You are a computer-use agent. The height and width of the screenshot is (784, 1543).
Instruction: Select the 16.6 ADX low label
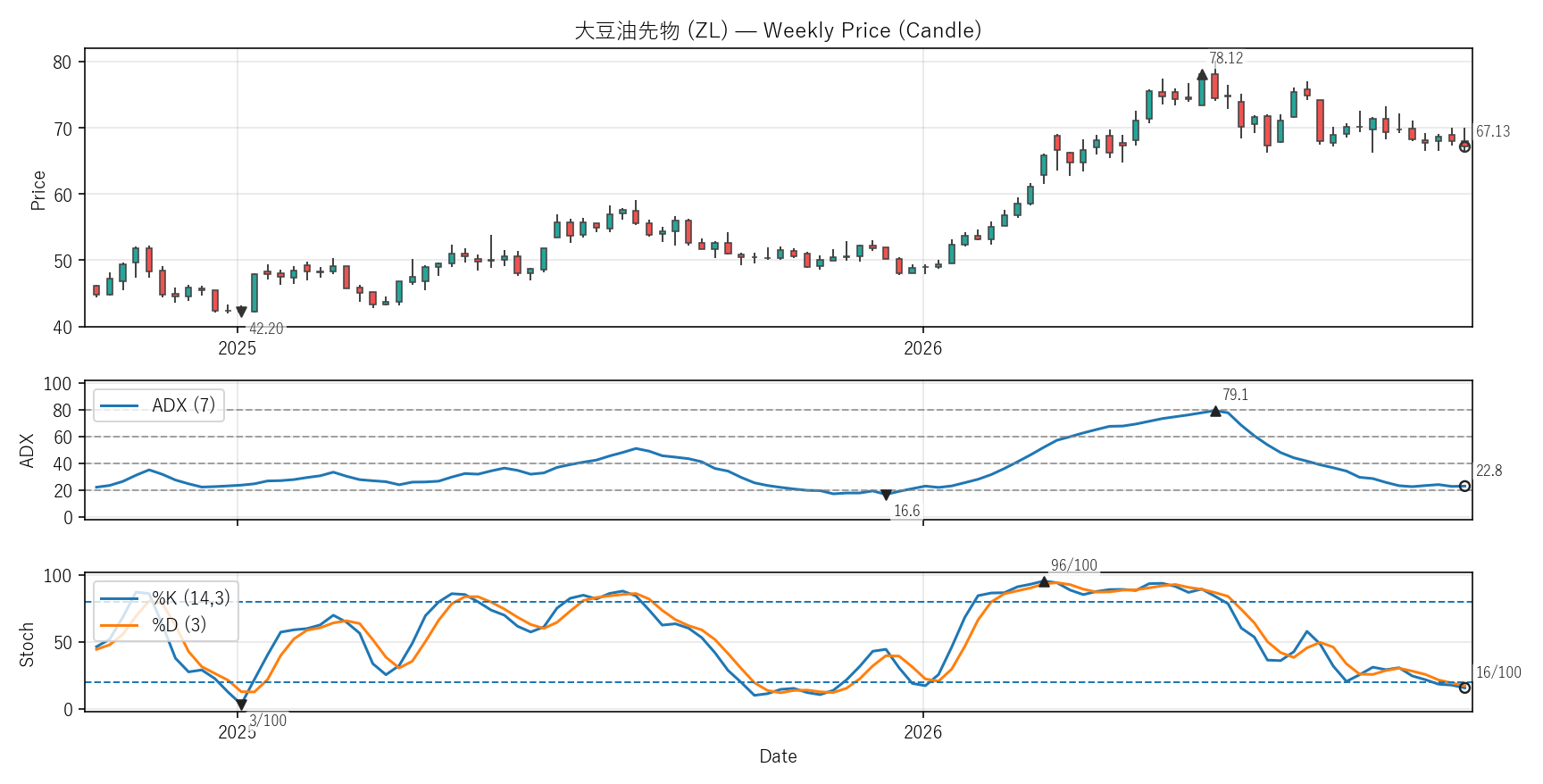(907, 511)
